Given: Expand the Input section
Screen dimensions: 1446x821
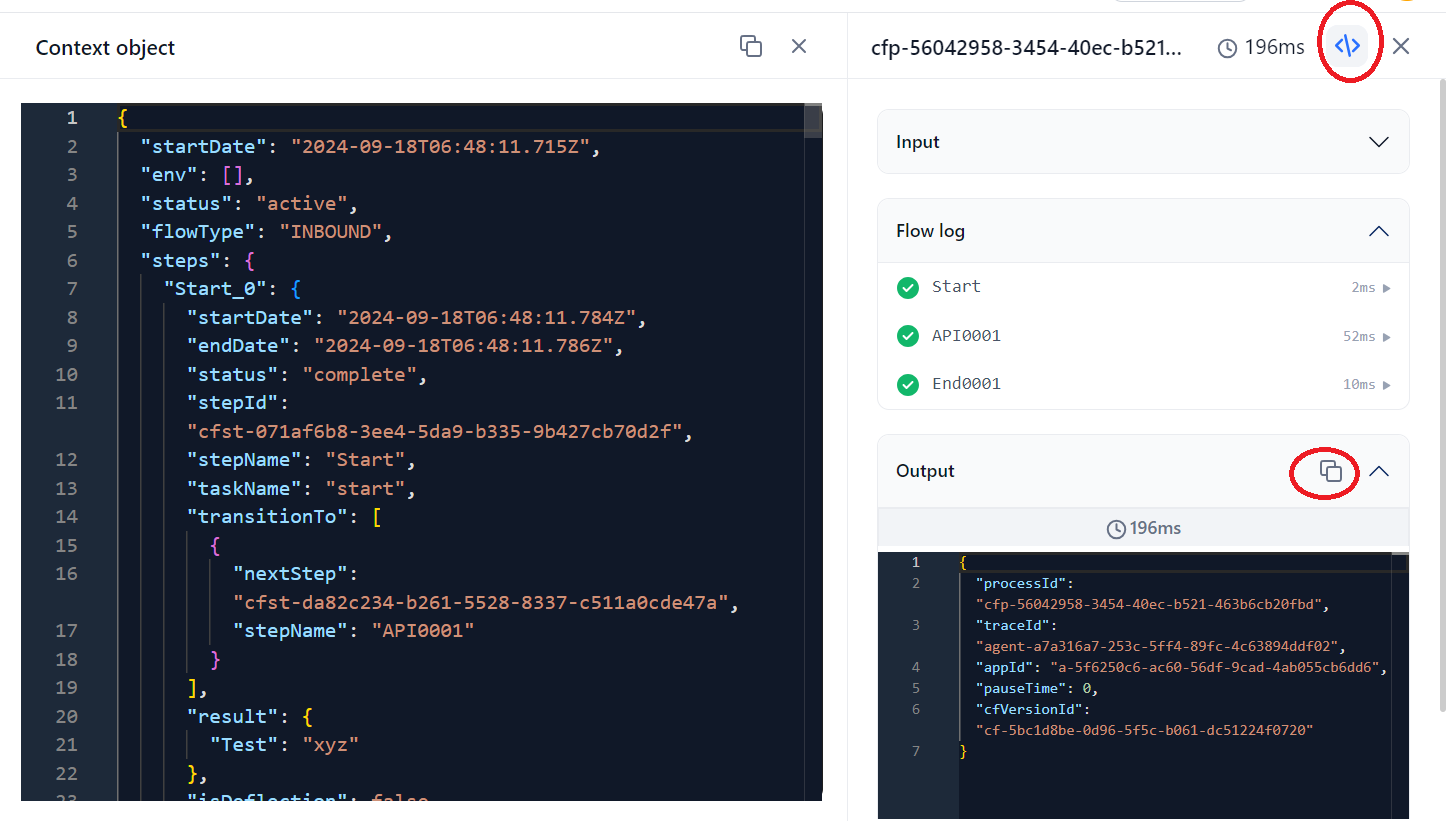Looking at the screenshot, I should pos(1378,142).
